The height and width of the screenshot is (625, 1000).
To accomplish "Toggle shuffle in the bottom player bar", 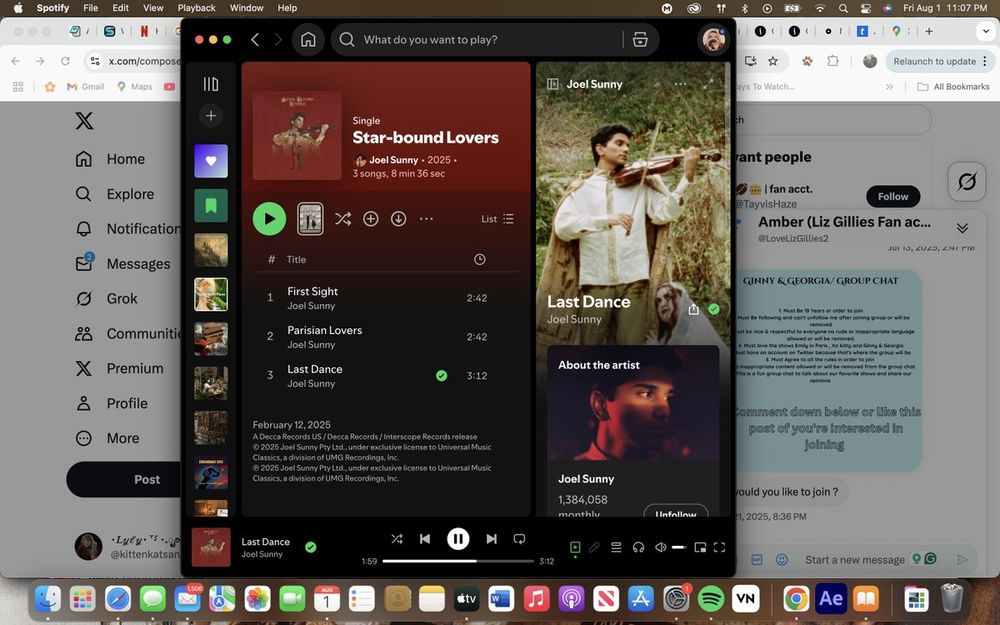I will (397, 539).
